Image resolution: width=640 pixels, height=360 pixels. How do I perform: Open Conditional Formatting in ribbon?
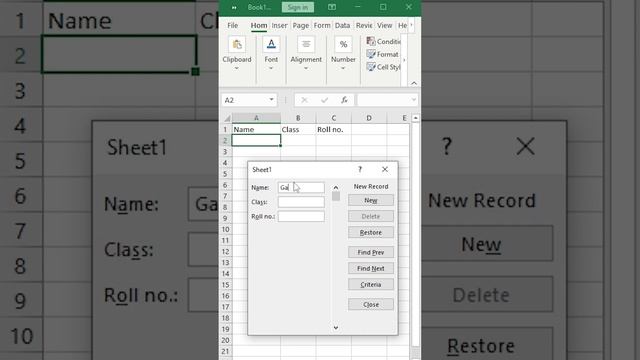click(x=383, y=41)
